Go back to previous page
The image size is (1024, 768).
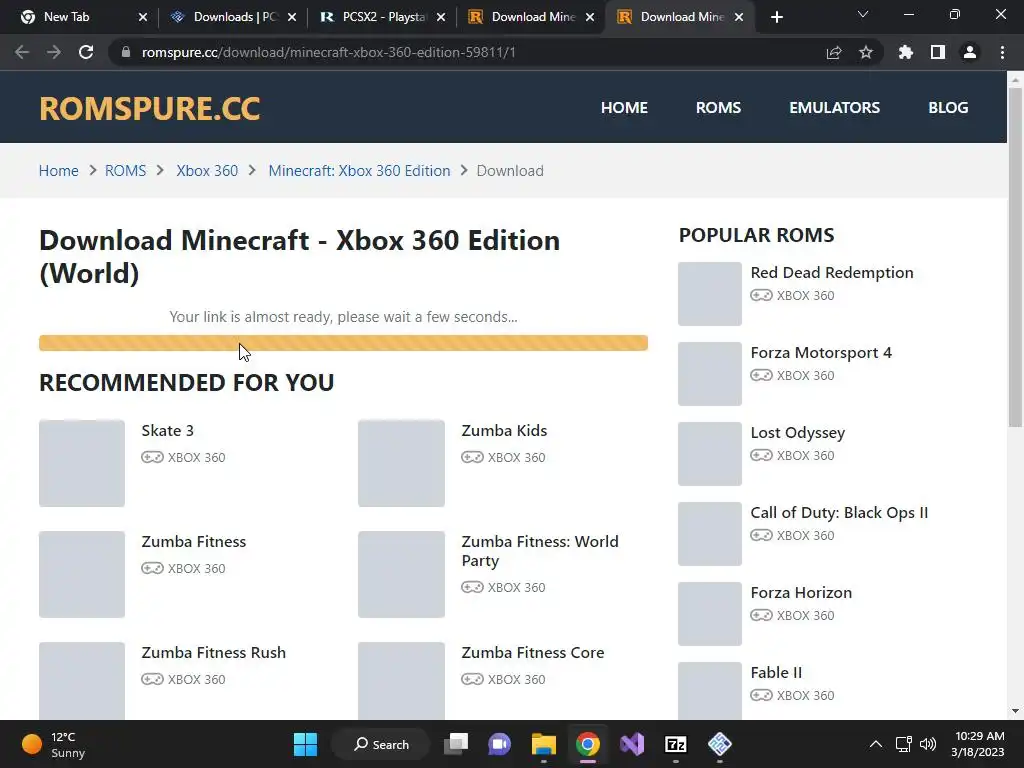click(22, 52)
